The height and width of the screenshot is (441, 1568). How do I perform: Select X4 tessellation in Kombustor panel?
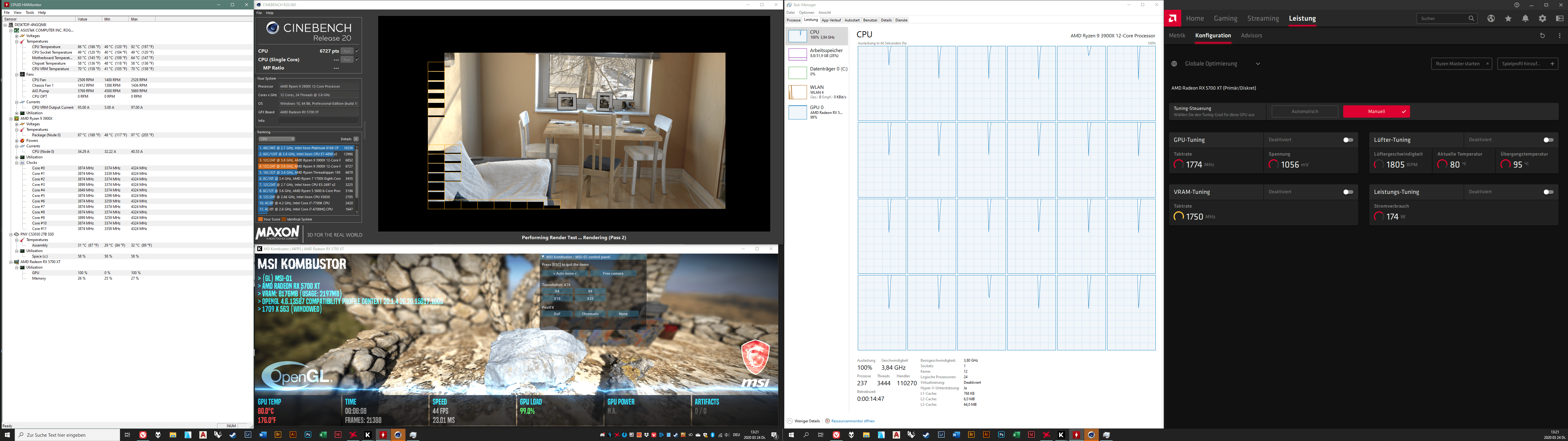pos(557,291)
